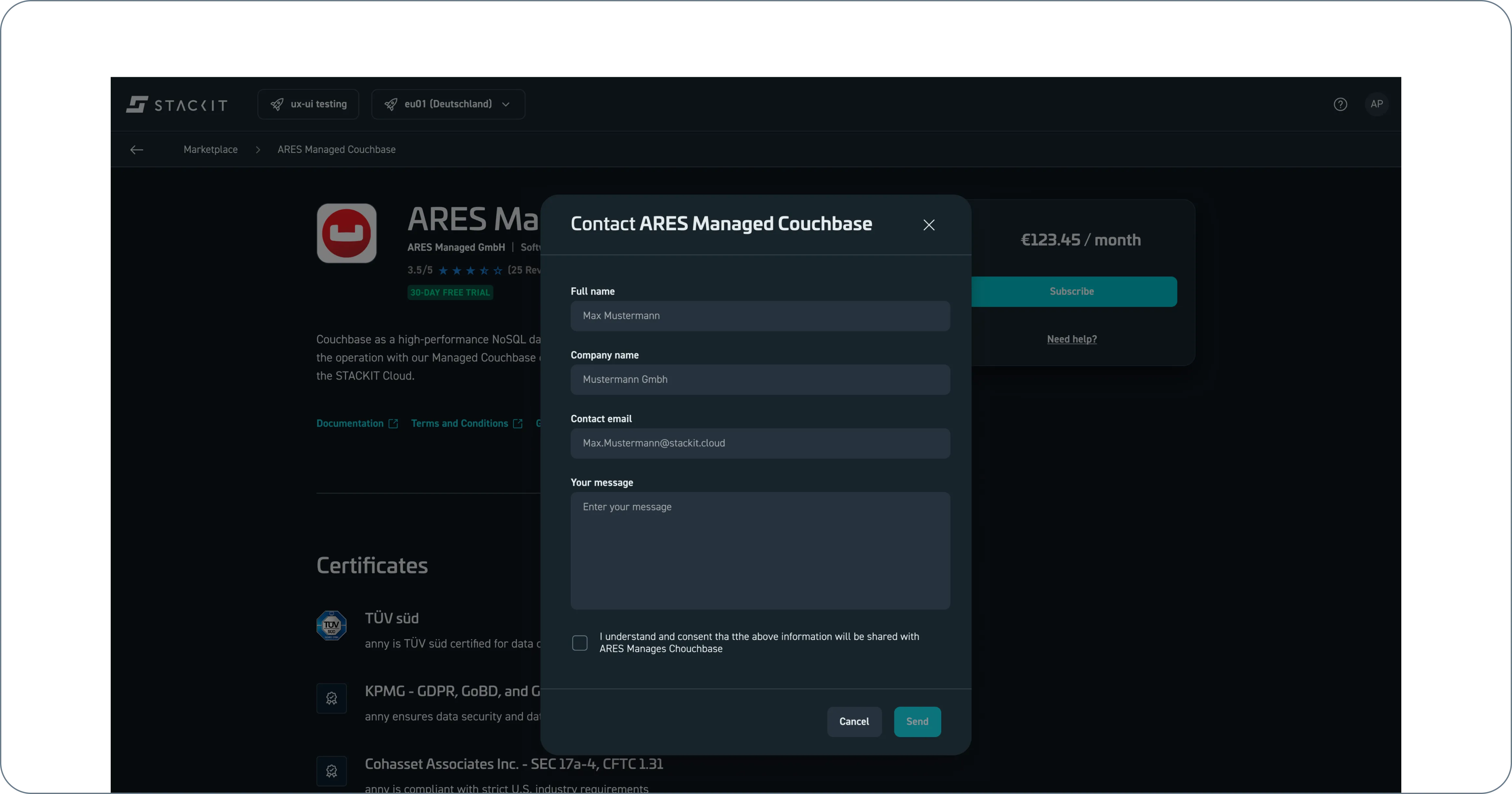
Task: Click the KPMG certificate ribbon icon
Action: coord(332,698)
